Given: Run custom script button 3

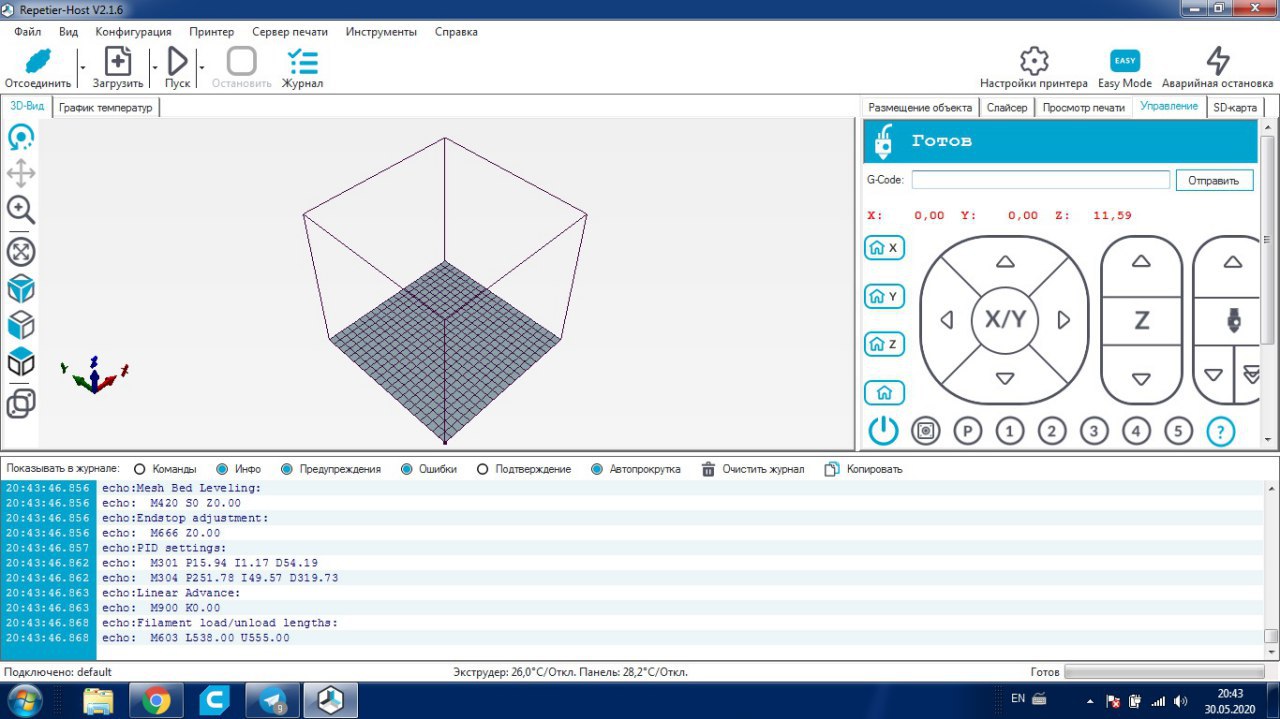Looking at the screenshot, I should tap(1094, 432).
